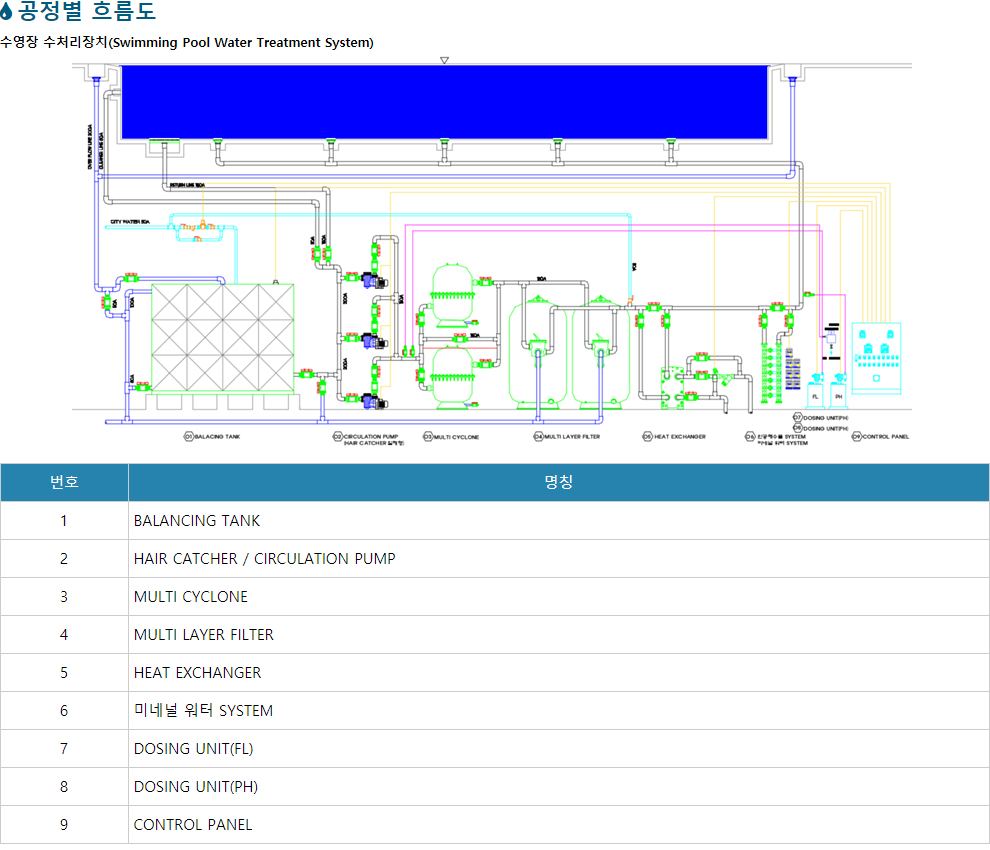Click the '07 DOSING UNIT' diagram label
The image size is (990, 850).
tap(821, 417)
